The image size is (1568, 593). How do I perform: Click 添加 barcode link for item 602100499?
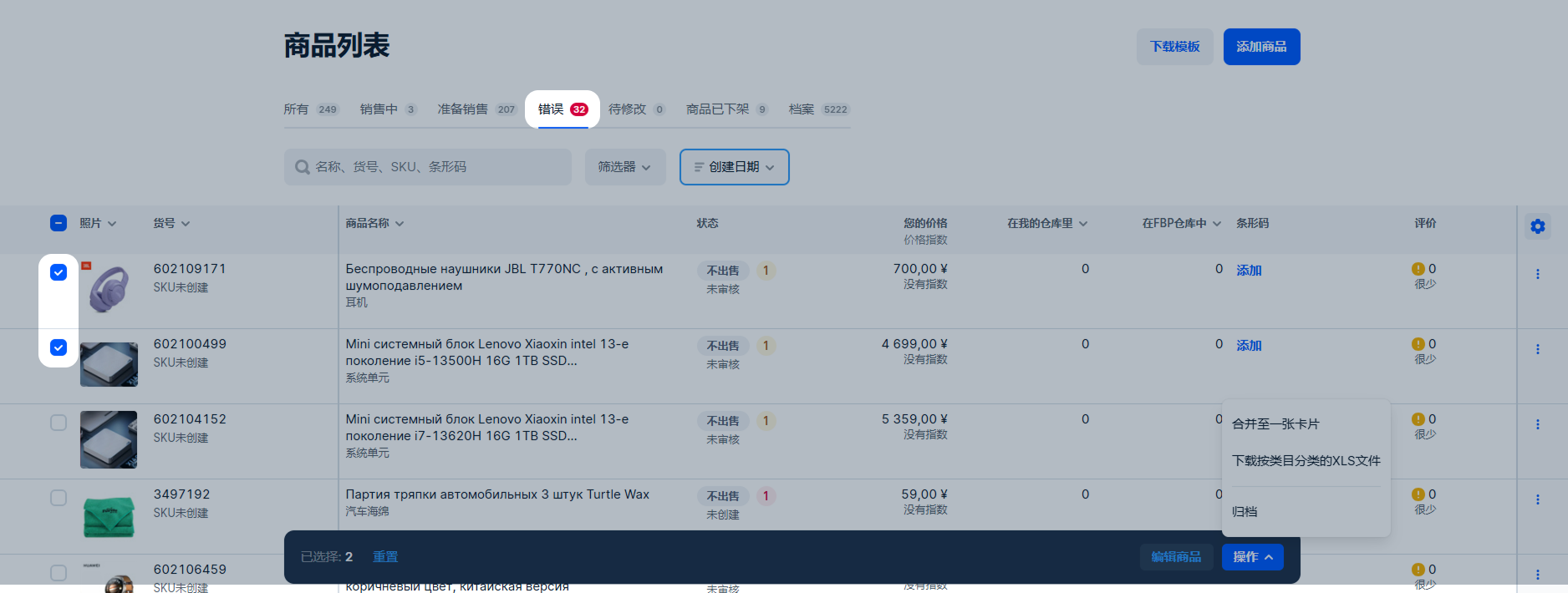(x=1249, y=346)
